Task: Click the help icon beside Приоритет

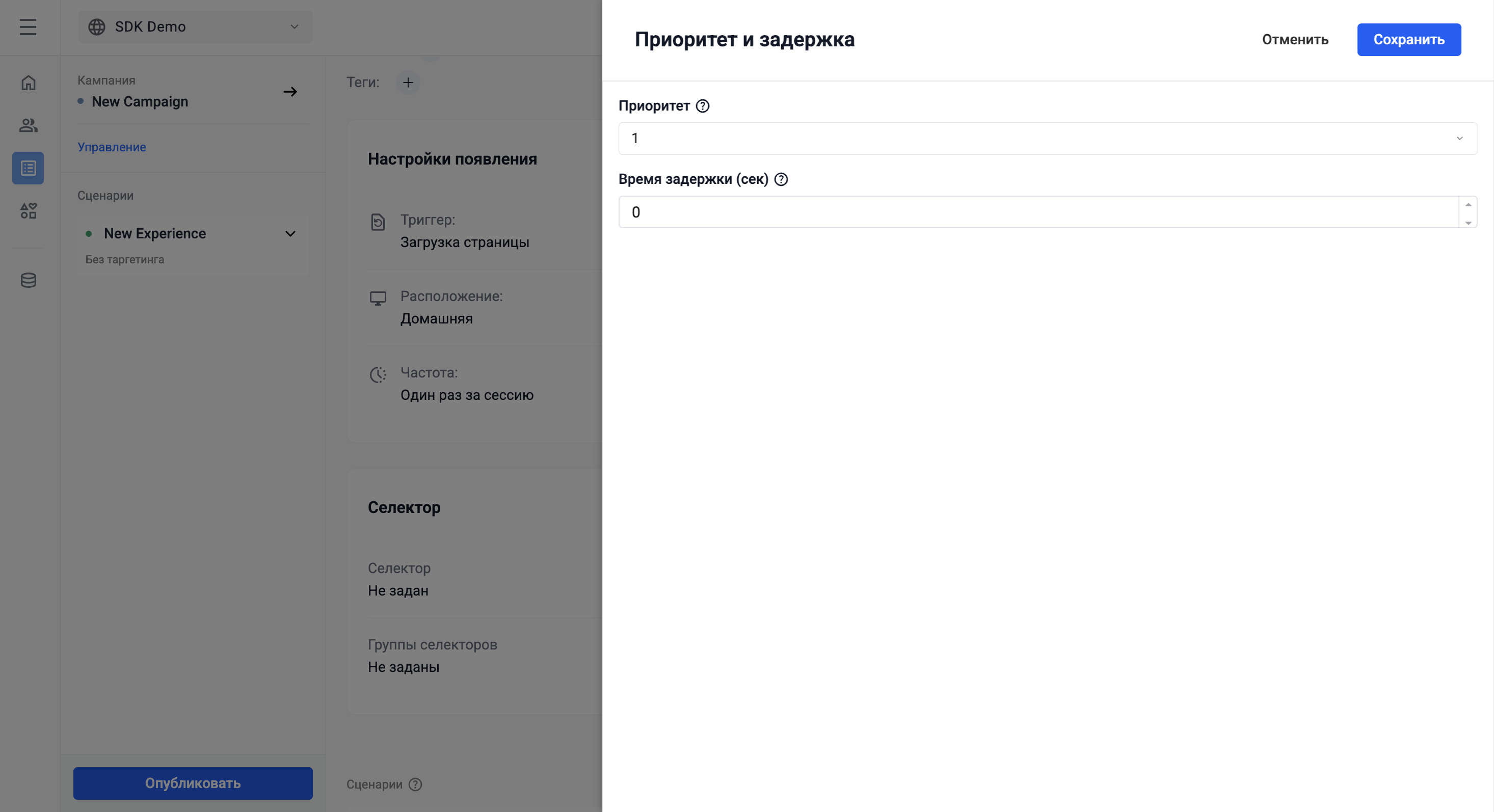Action: [x=702, y=106]
